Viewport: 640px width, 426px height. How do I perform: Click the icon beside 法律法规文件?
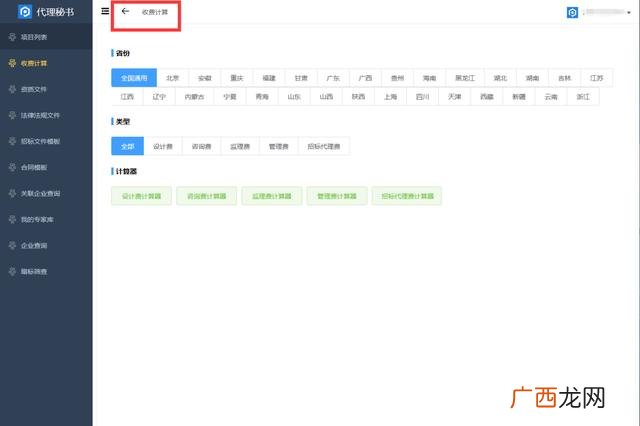point(12,115)
